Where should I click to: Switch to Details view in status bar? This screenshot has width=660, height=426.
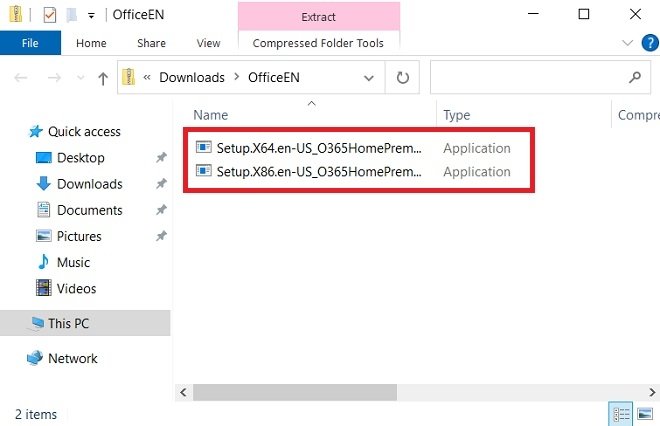[621, 414]
